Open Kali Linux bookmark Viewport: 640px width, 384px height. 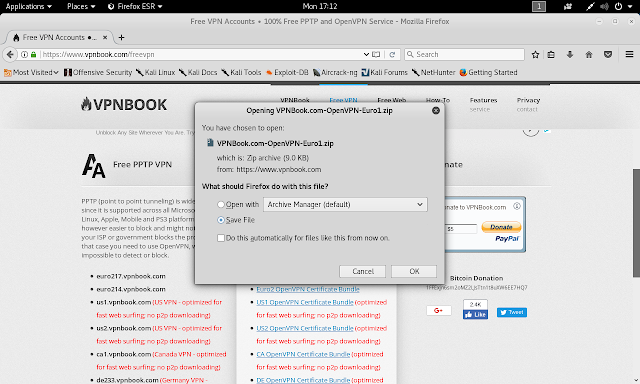pyautogui.click(x=156, y=72)
